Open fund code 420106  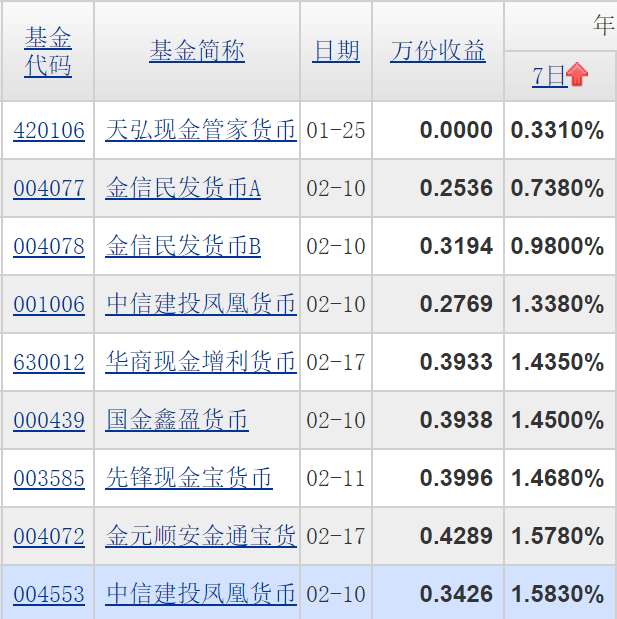click(x=49, y=131)
